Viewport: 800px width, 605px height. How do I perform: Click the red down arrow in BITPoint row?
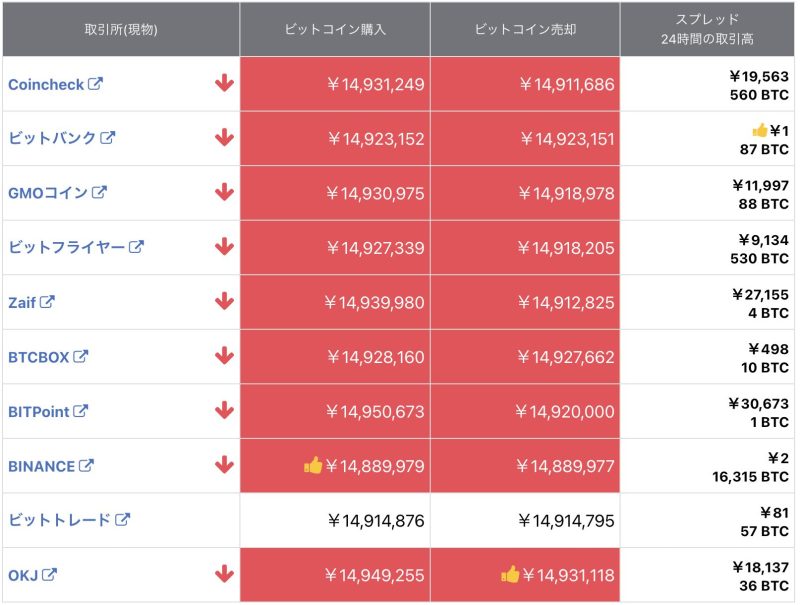point(224,410)
